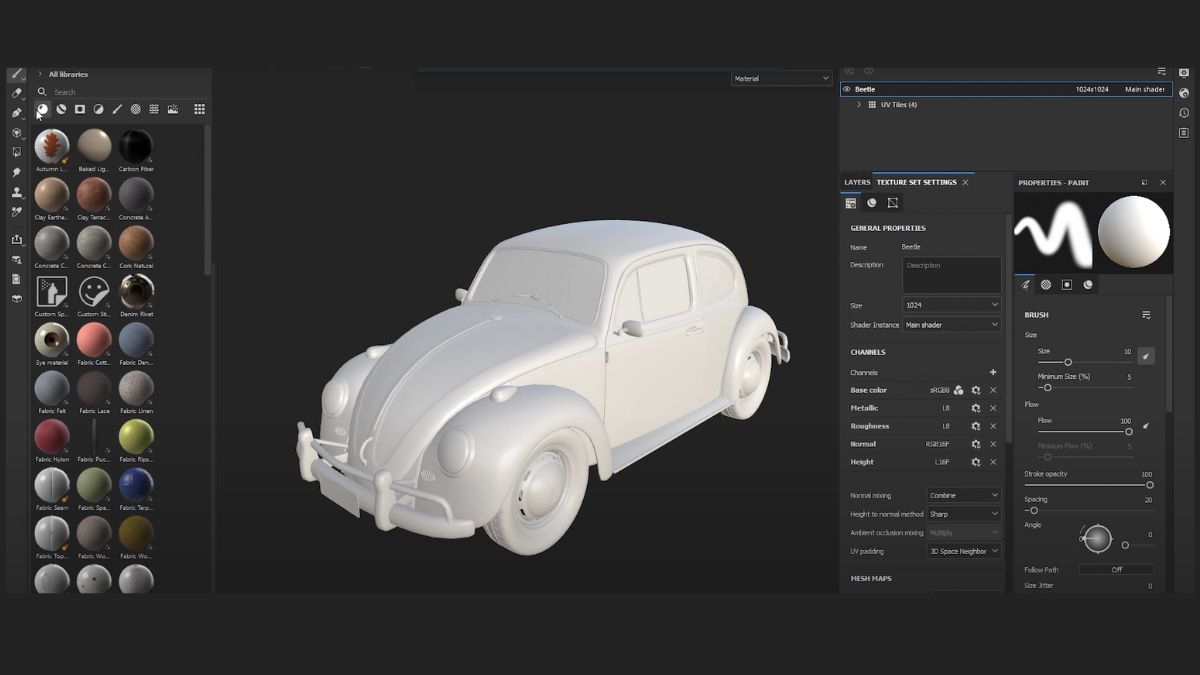Open Roughness channel settings gear
1200x675 pixels.
[x=976, y=426]
